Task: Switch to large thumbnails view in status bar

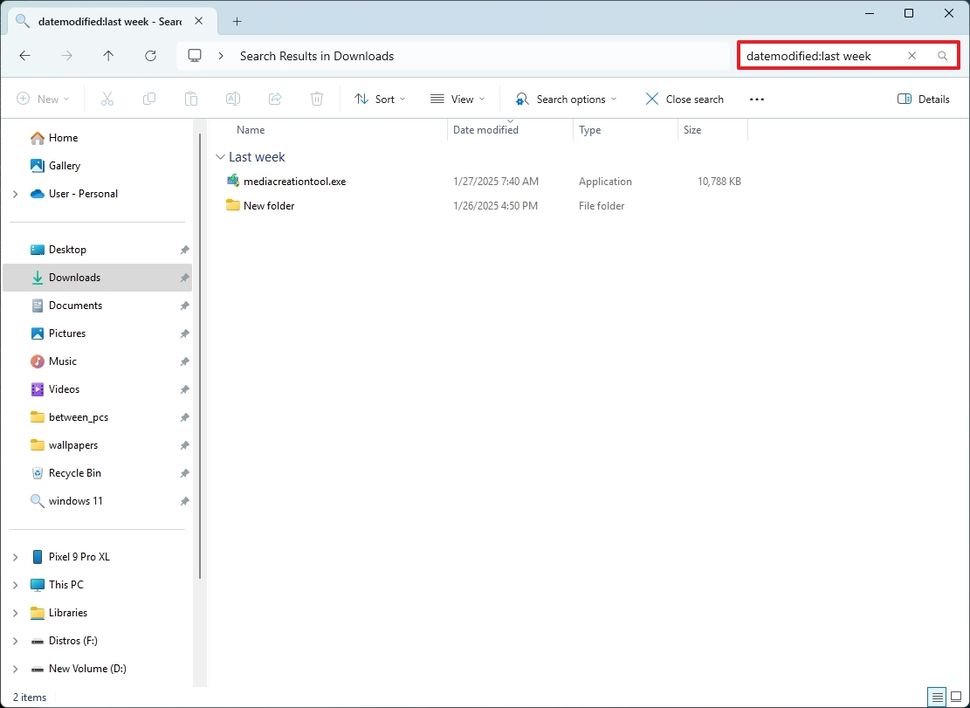Action: (957, 697)
